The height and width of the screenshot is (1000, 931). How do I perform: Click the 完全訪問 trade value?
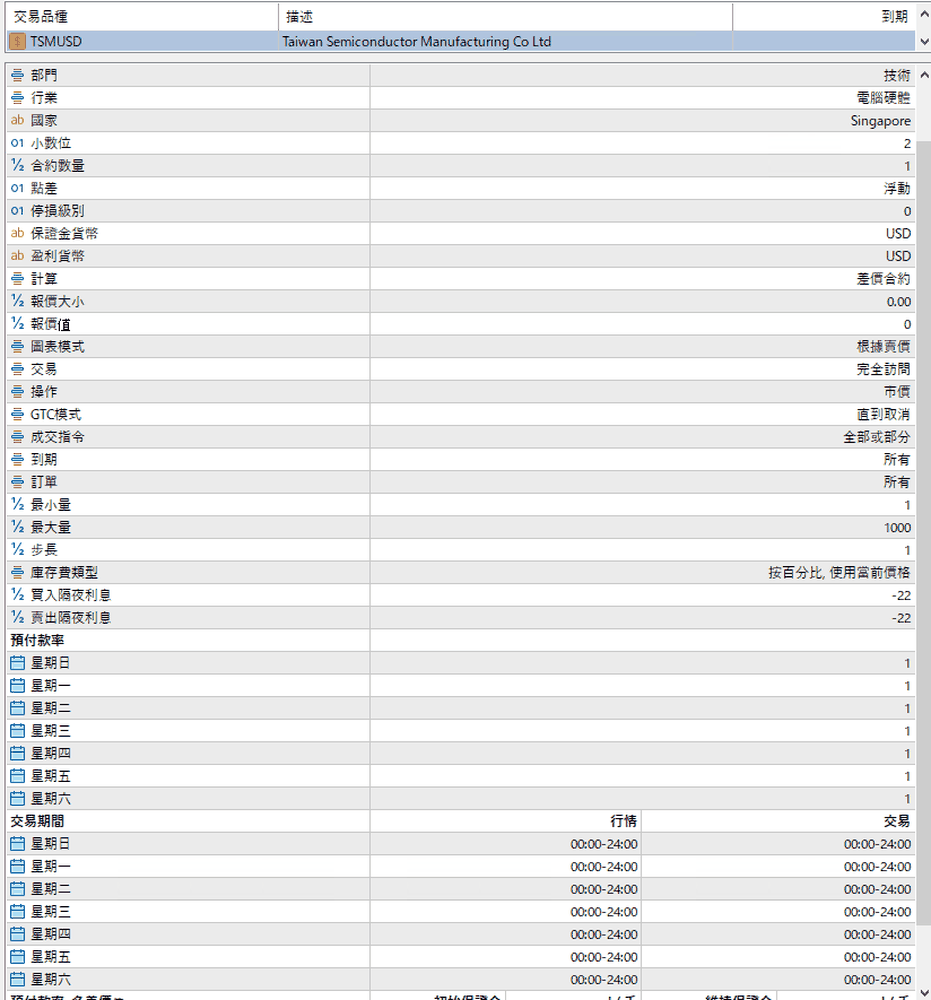click(x=883, y=369)
